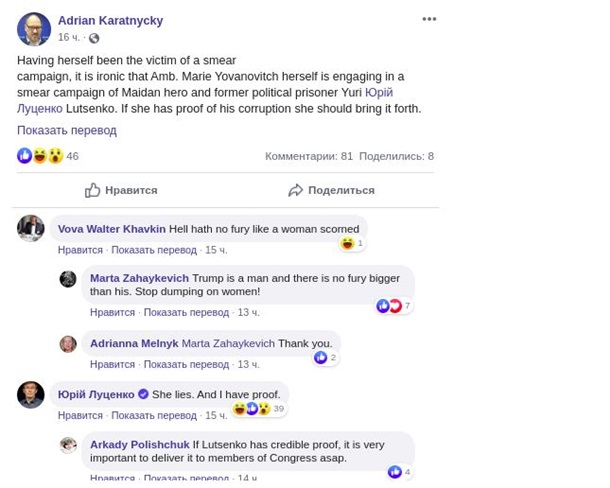This screenshot has height=488, width=610.
Task: Open Vova Walter Khavkin's avatar
Action: point(31,228)
